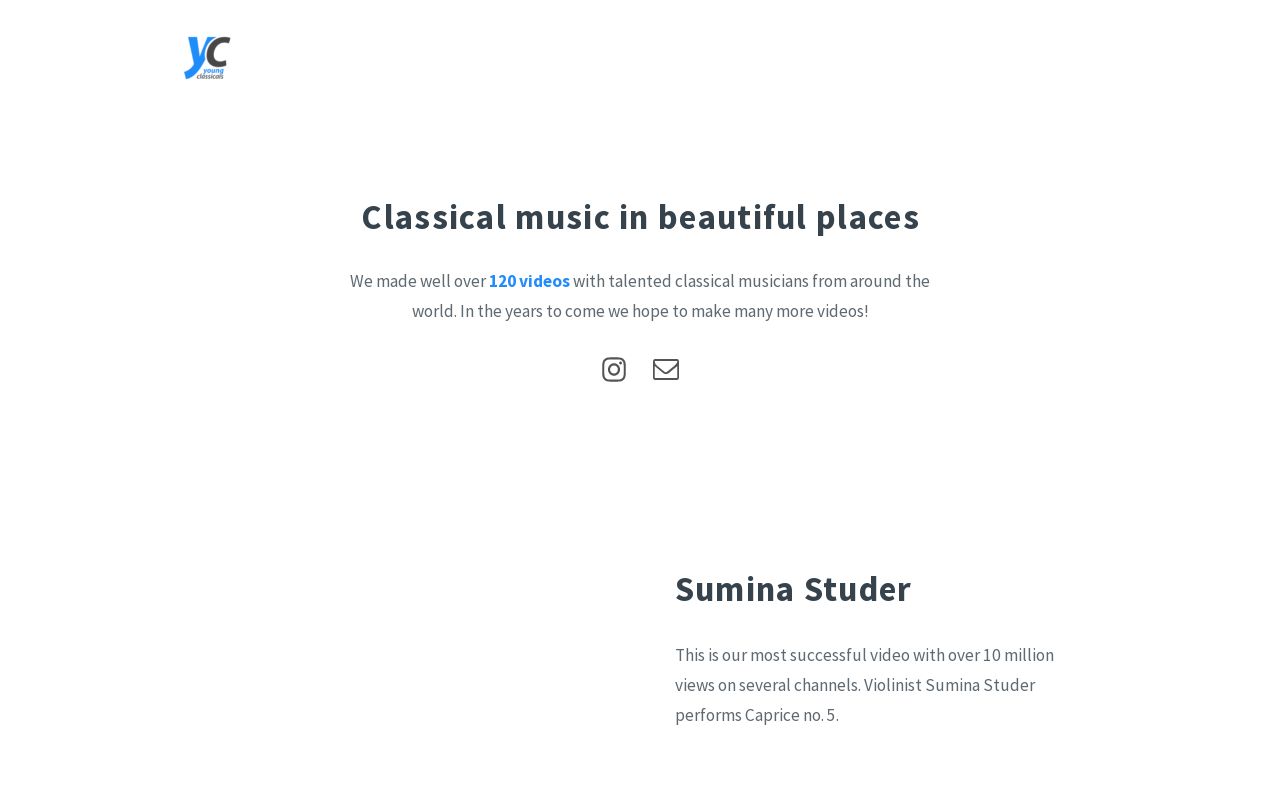1280x800 pixels.
Task: Click the 'We made well over' intro text
Action: pyautogui.click(x=418, y=281)
